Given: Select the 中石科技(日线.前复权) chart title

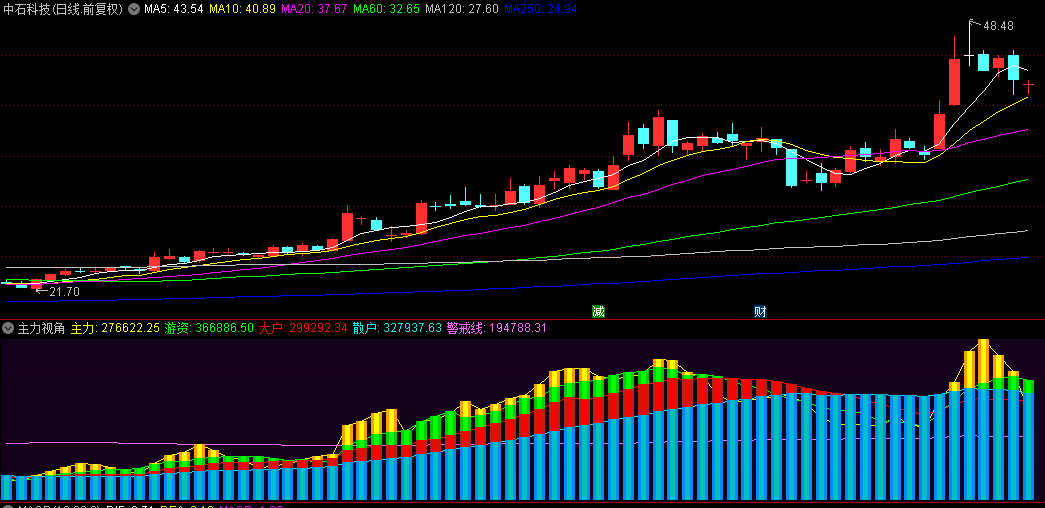Looking at the screenshot, I should [x=64, y=9].
